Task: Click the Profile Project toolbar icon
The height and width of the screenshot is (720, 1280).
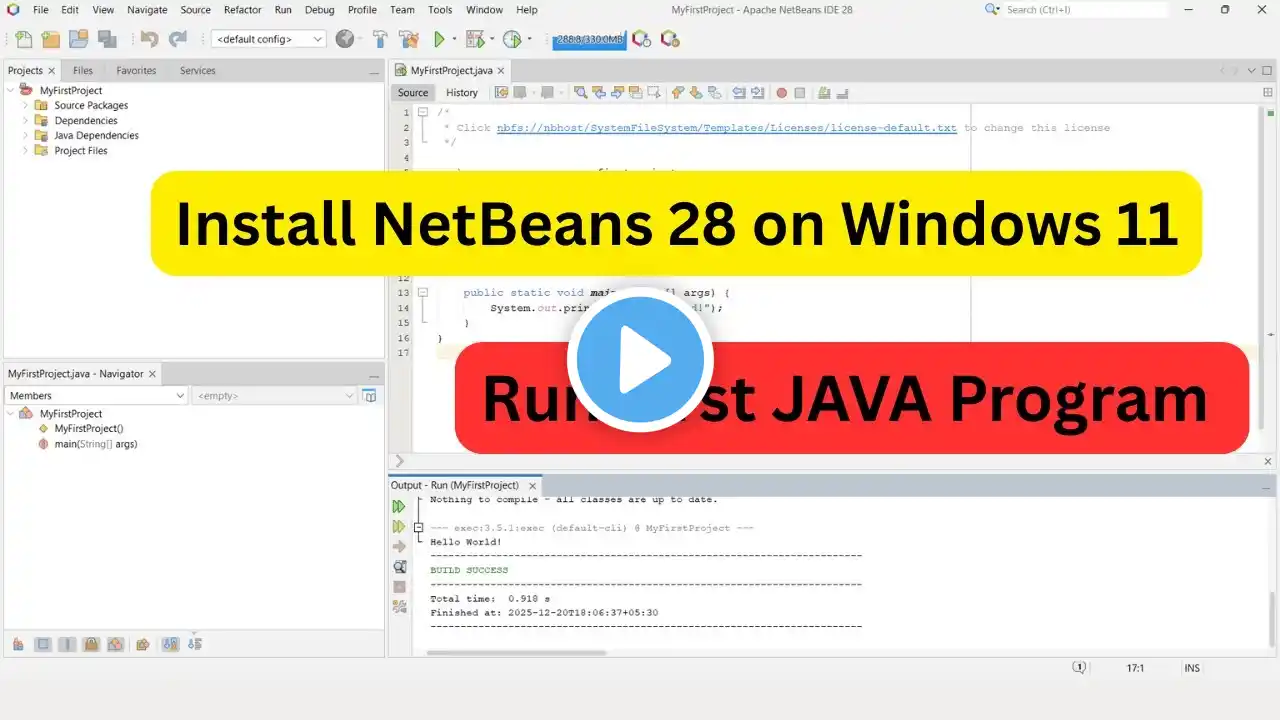Action: (512, 39)
